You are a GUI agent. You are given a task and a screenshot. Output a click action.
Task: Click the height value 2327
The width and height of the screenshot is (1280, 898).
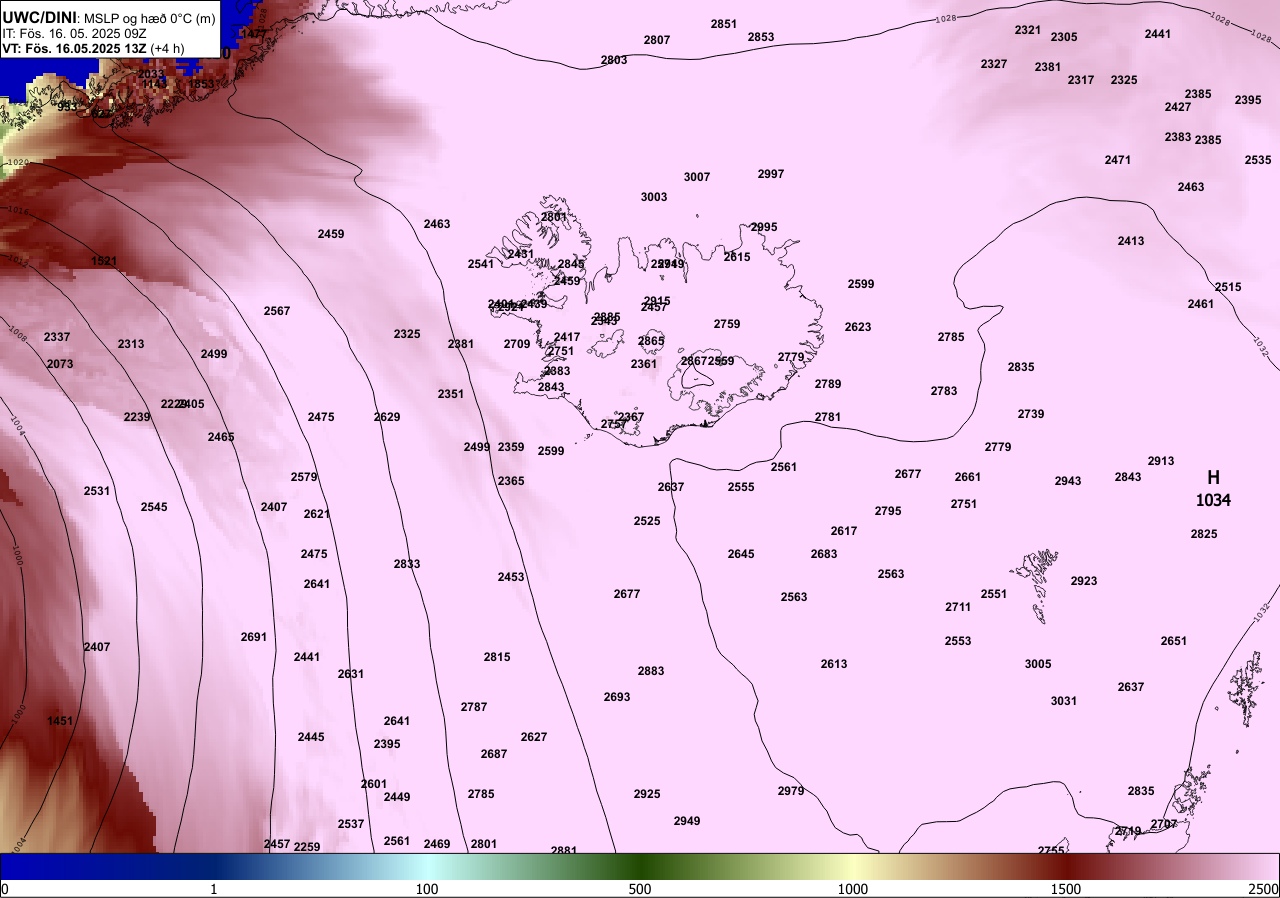click(x=994, y=64)
